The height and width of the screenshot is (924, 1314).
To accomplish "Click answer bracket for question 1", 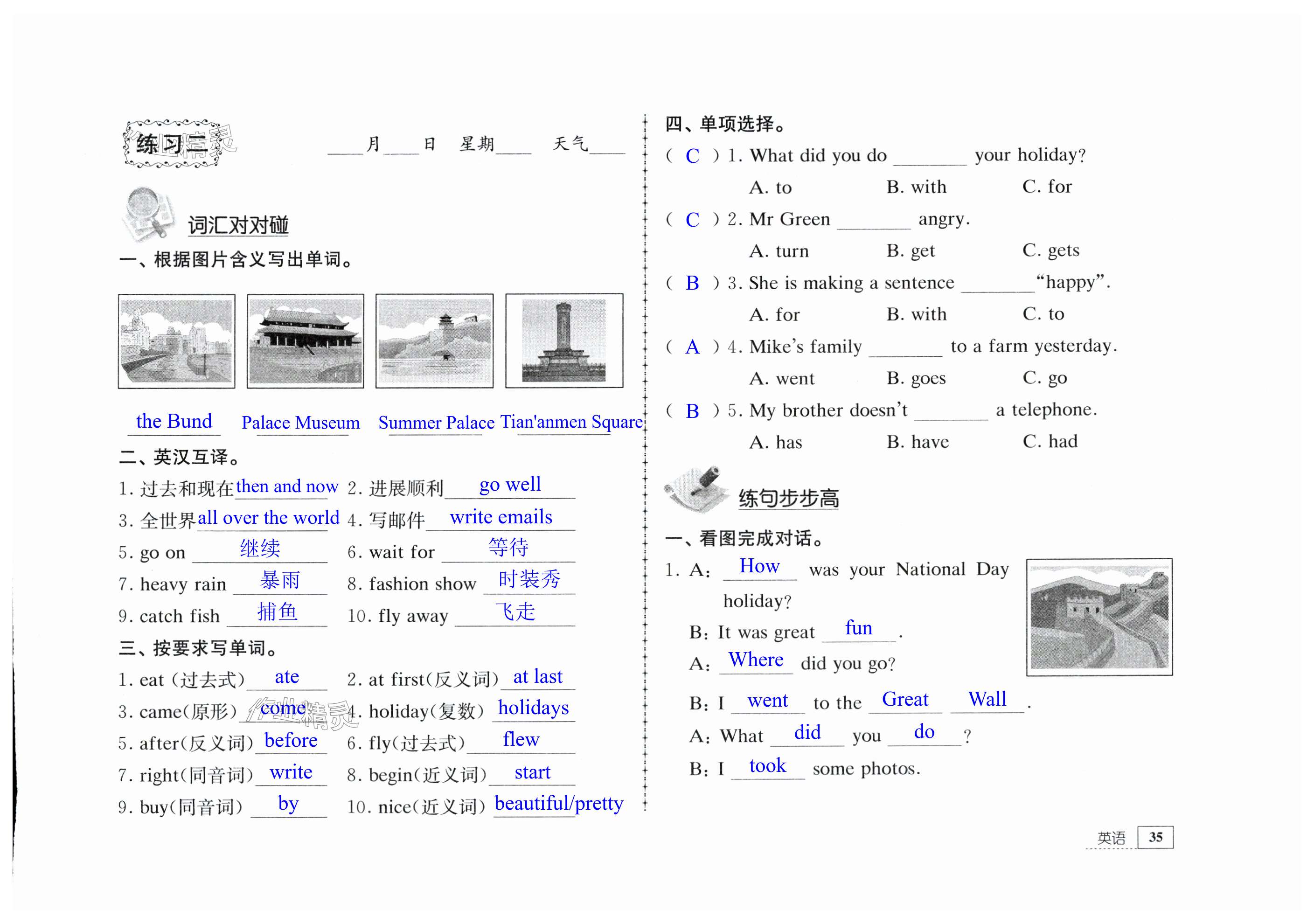I will click(x=692, y=156).
